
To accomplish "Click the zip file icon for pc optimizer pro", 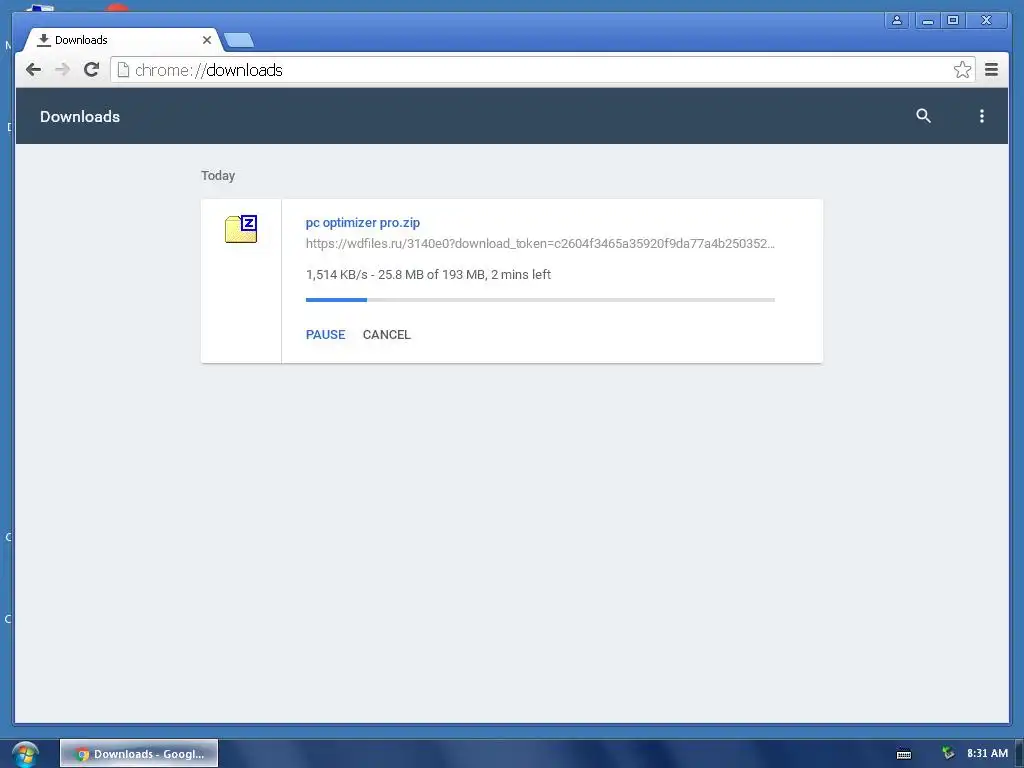I will 241,229.
